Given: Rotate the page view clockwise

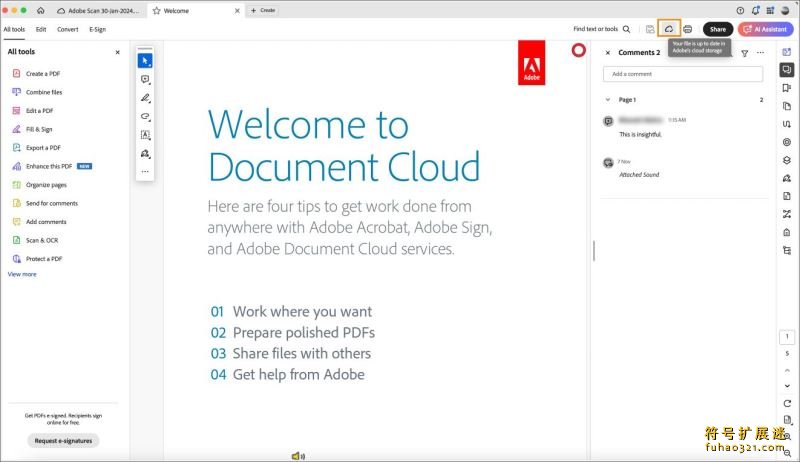Looking at the screenshot, I should pyautogui.click(x=787, y=403).
